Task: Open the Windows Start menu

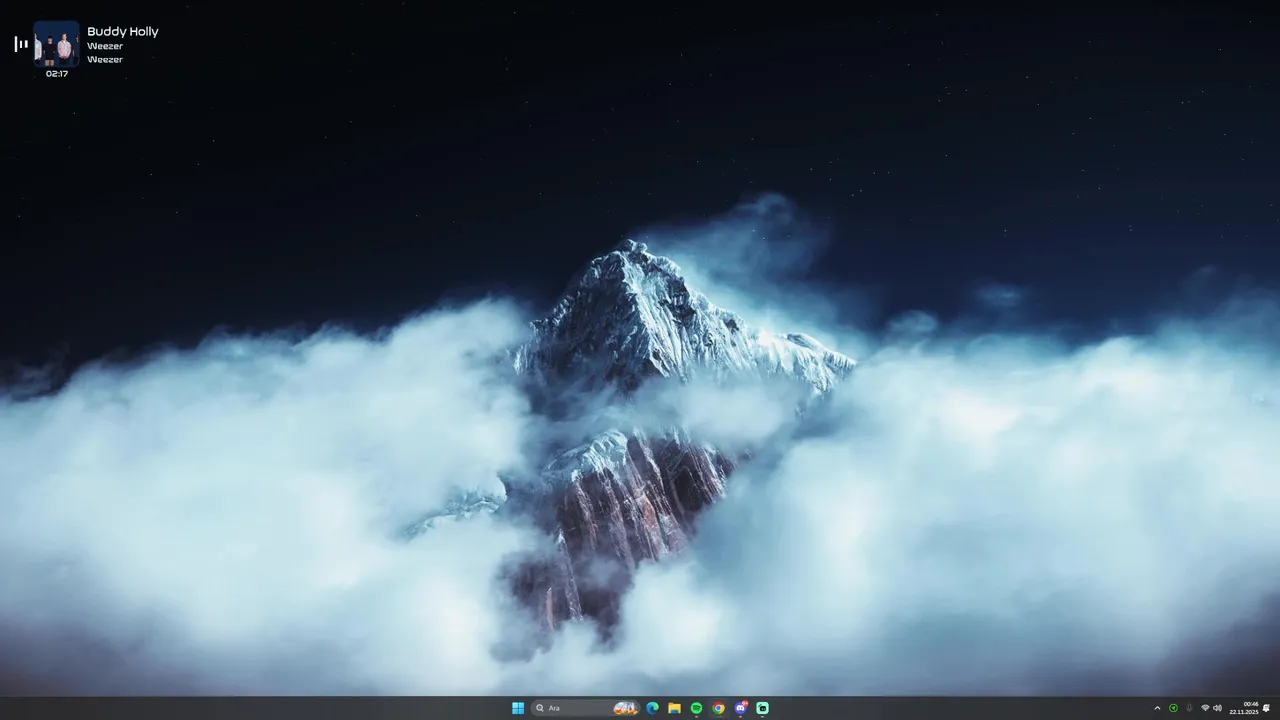Action: (518, 708)
